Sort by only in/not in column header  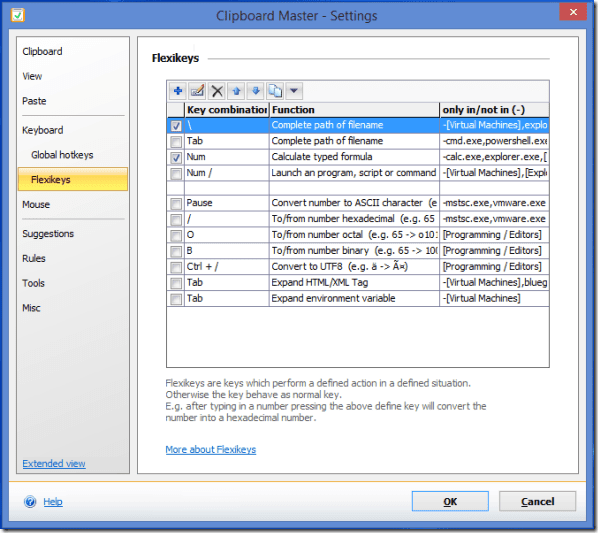coord(494,110)
